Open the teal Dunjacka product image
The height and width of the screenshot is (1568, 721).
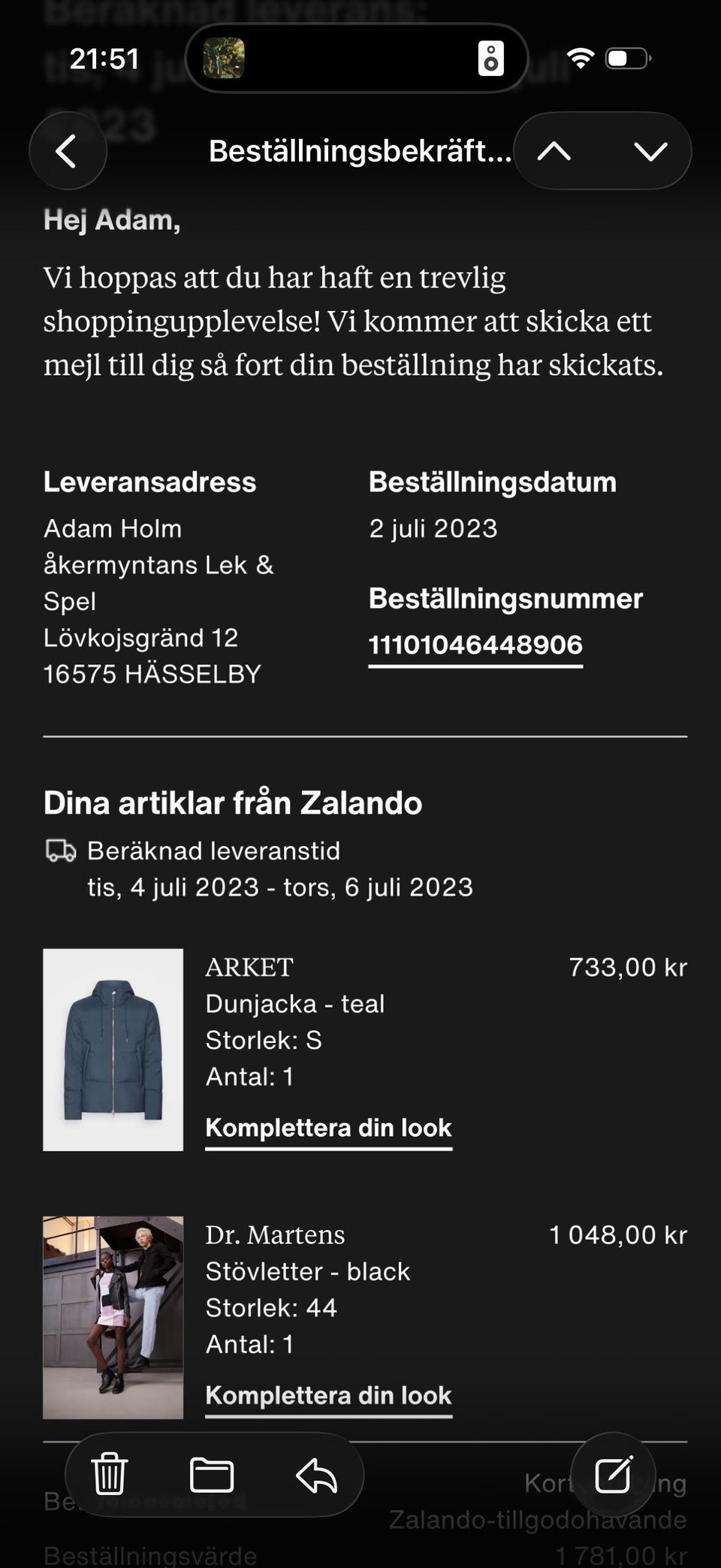[113, 1050]
